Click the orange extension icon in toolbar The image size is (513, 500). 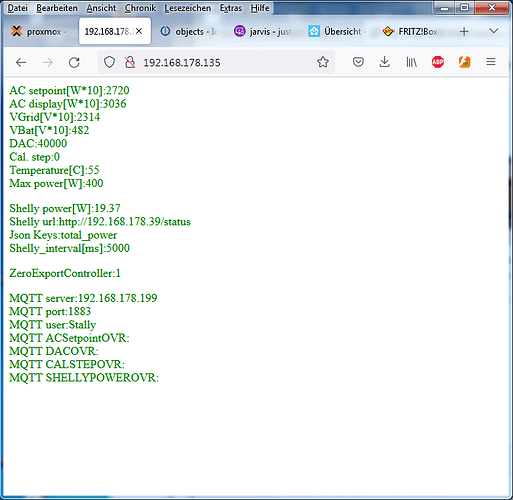[x=464, y=62]
